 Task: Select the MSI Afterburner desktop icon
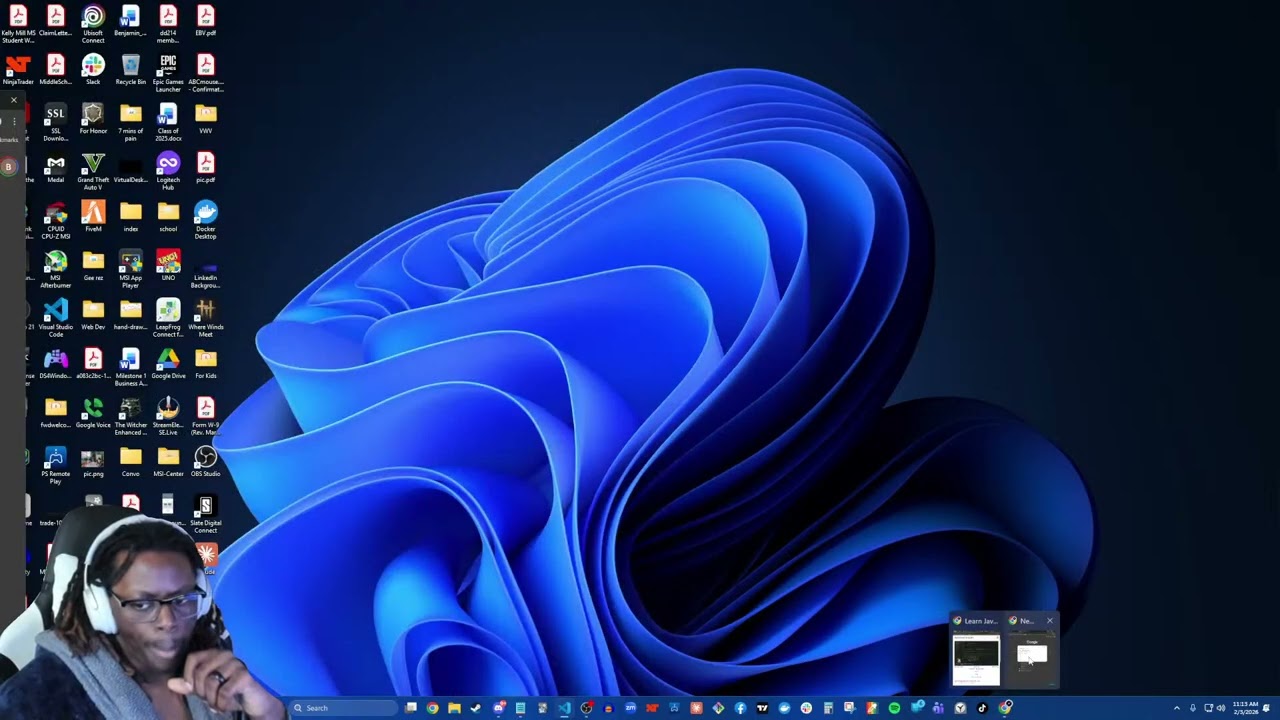point(56,270)
